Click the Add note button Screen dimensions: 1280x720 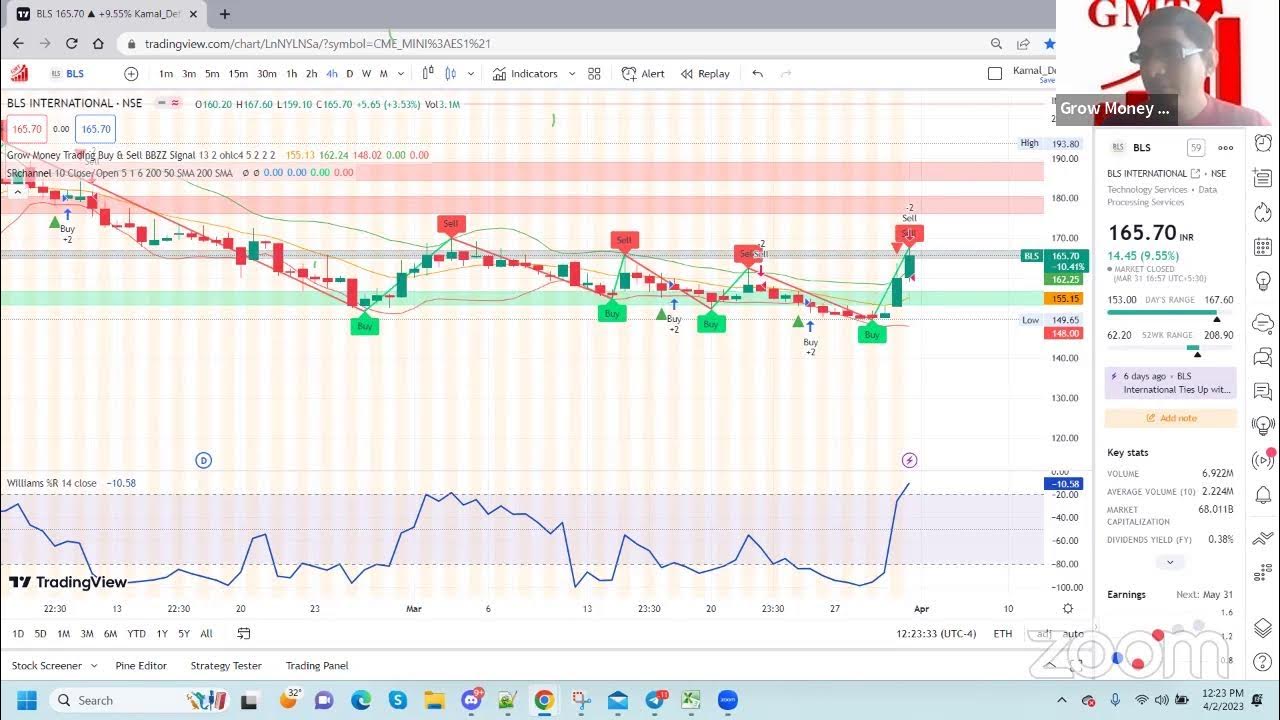tap(1170, 418)
